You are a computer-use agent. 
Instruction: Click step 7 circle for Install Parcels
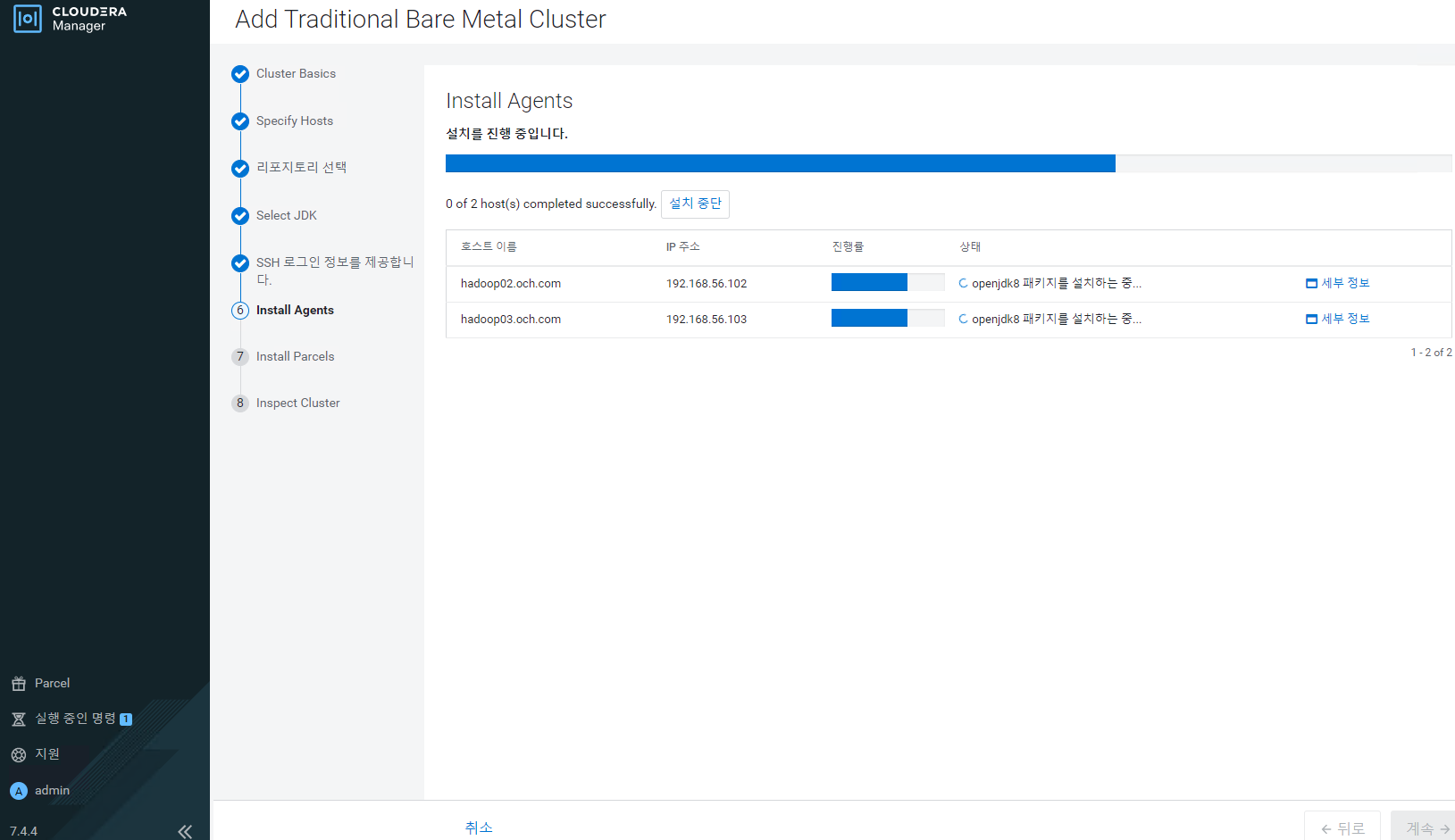pyautogui.click(x=240, y=357)
